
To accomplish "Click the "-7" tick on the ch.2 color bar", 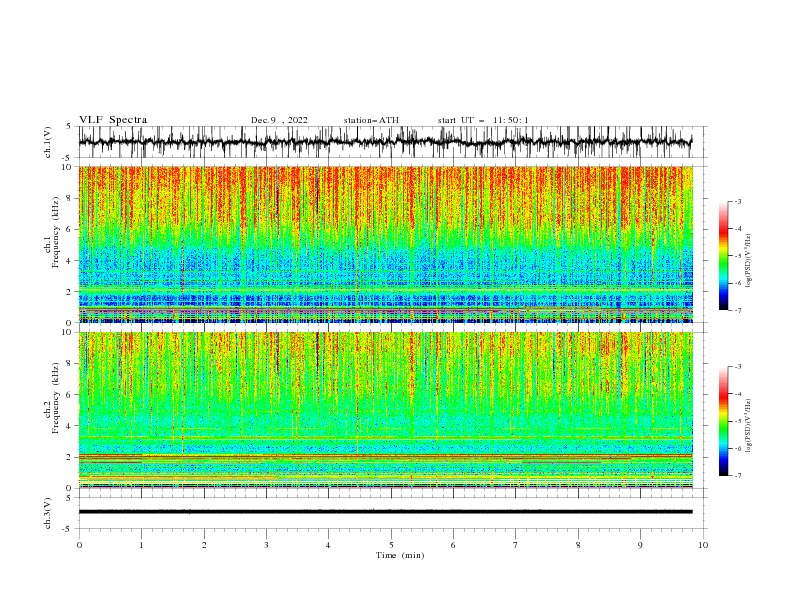I will coord(737,476).
